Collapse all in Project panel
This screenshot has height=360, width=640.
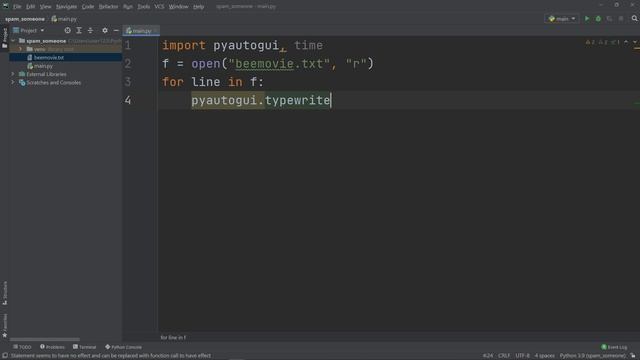click(90, 30)
